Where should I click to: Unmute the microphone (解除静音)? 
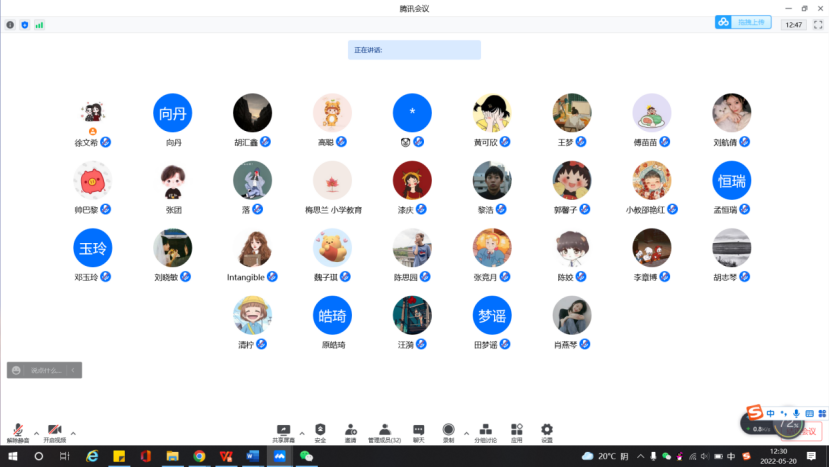coord(18,431)
